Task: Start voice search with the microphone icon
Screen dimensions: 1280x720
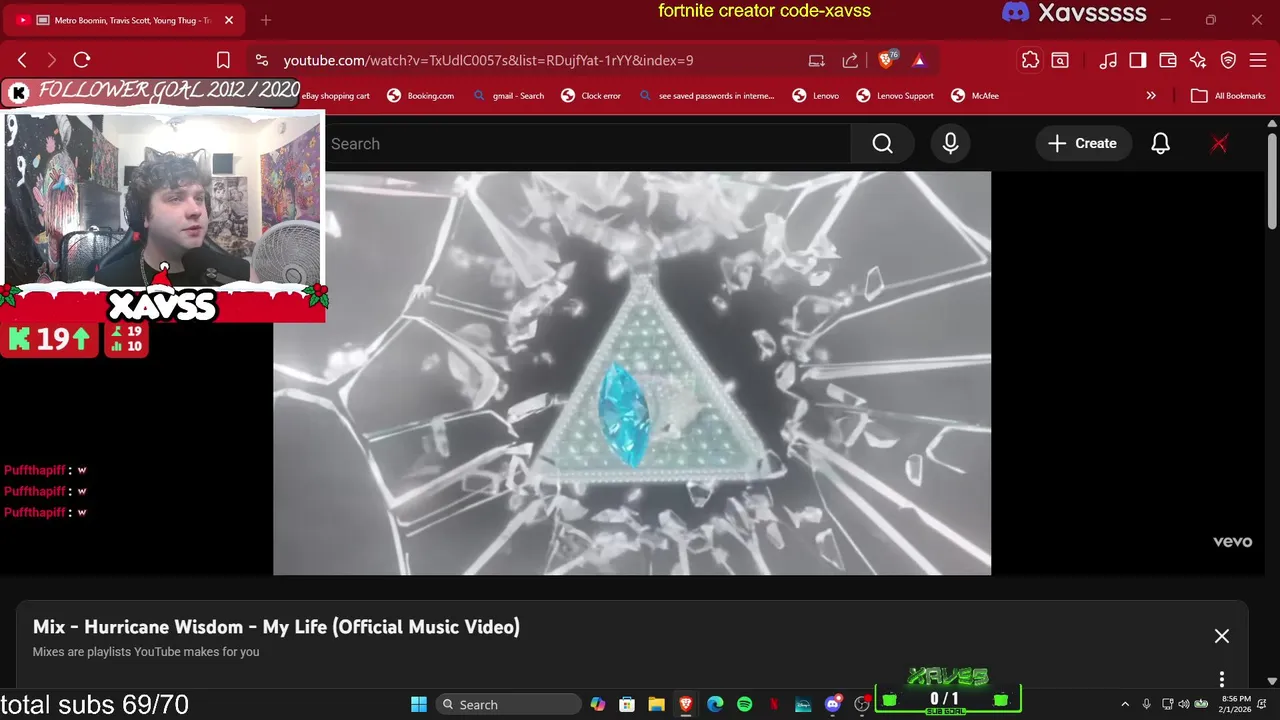Action: point(950,144)
